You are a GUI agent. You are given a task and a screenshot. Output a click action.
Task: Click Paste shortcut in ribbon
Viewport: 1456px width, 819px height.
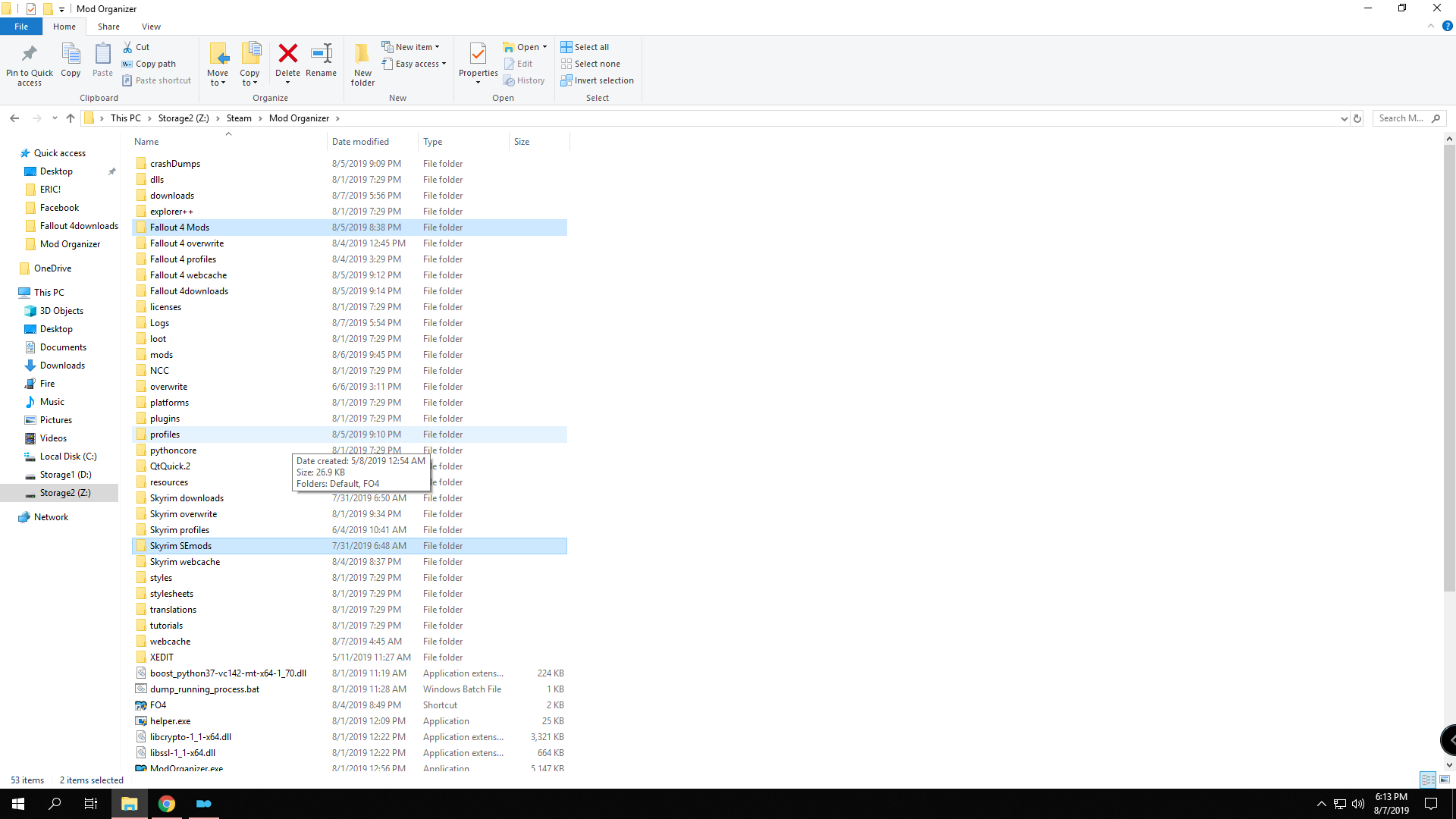[x=157, y=80]
